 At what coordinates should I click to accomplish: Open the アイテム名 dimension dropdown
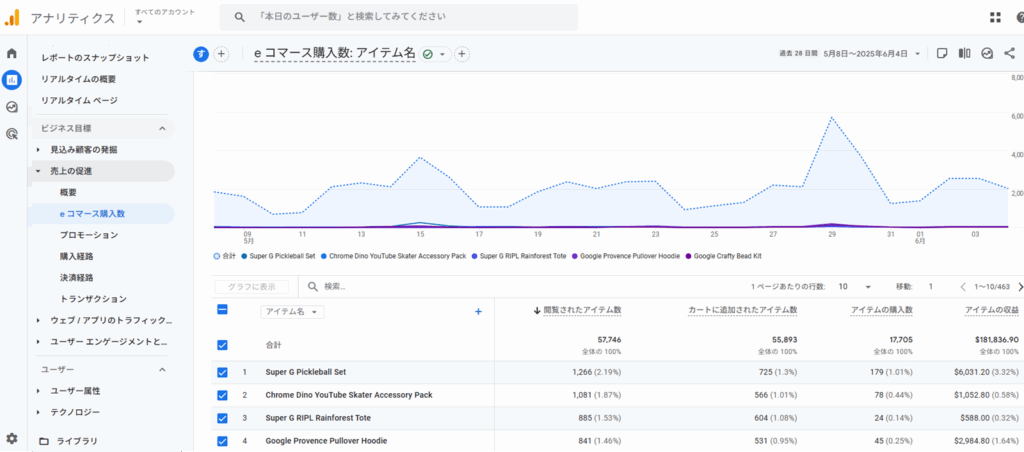[x=293, y=312]
